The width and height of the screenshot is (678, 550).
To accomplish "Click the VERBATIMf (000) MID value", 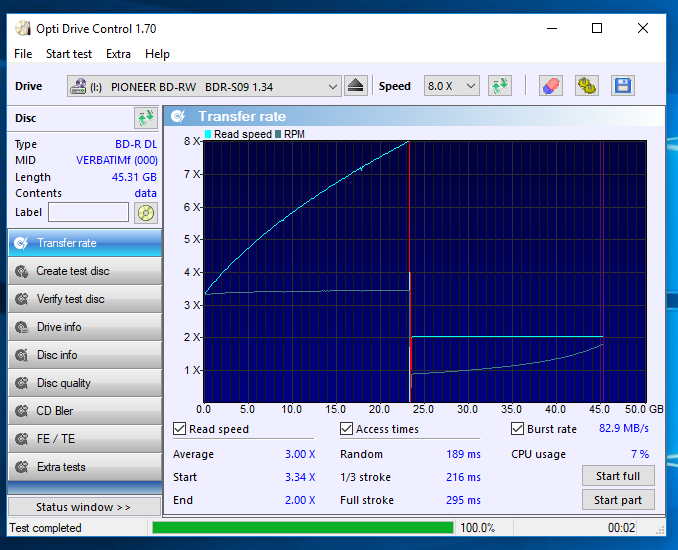I will coord(117,160).
